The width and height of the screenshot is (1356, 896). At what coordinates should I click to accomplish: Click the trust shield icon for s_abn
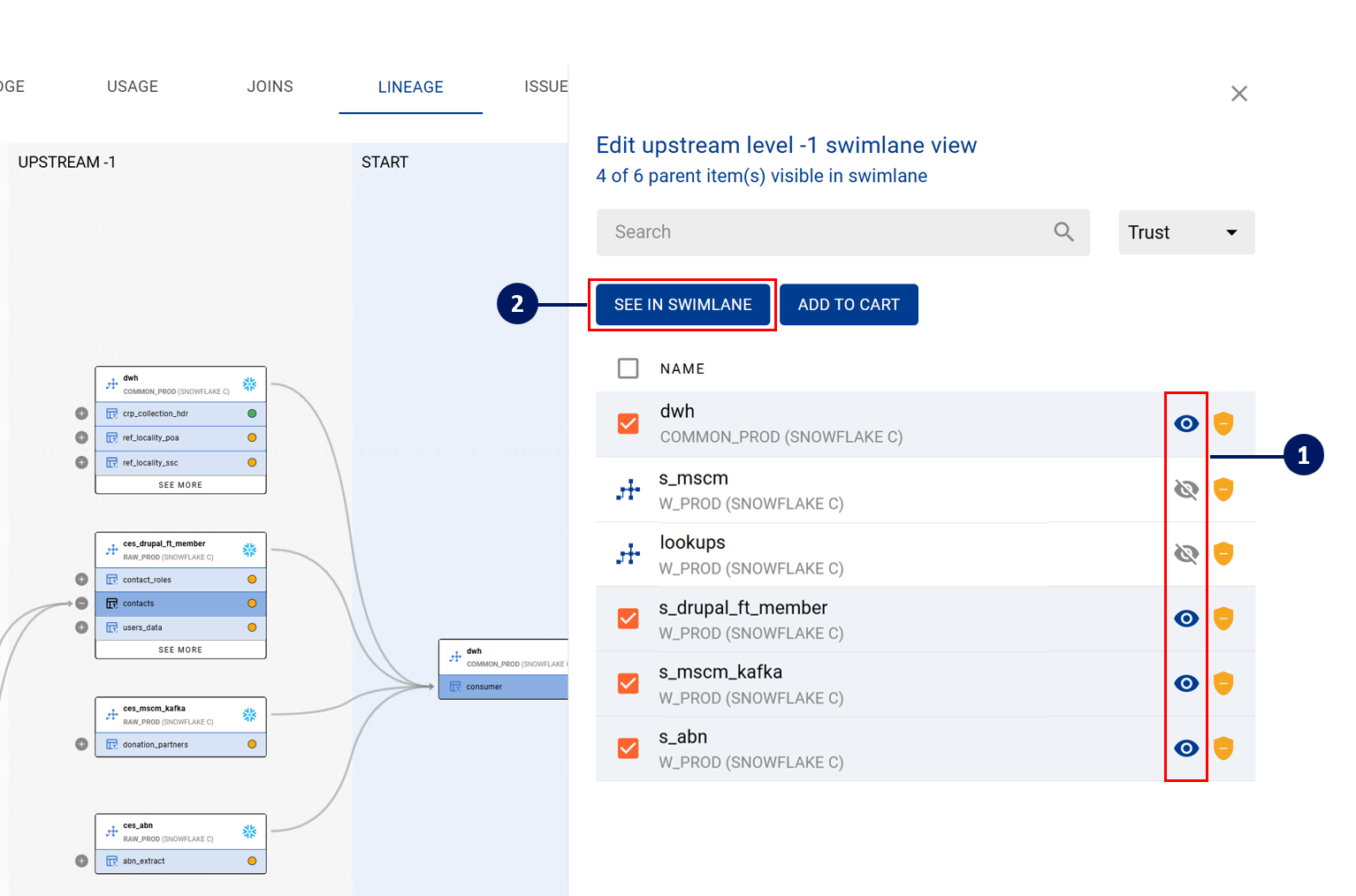click(x=1223, y=748)
